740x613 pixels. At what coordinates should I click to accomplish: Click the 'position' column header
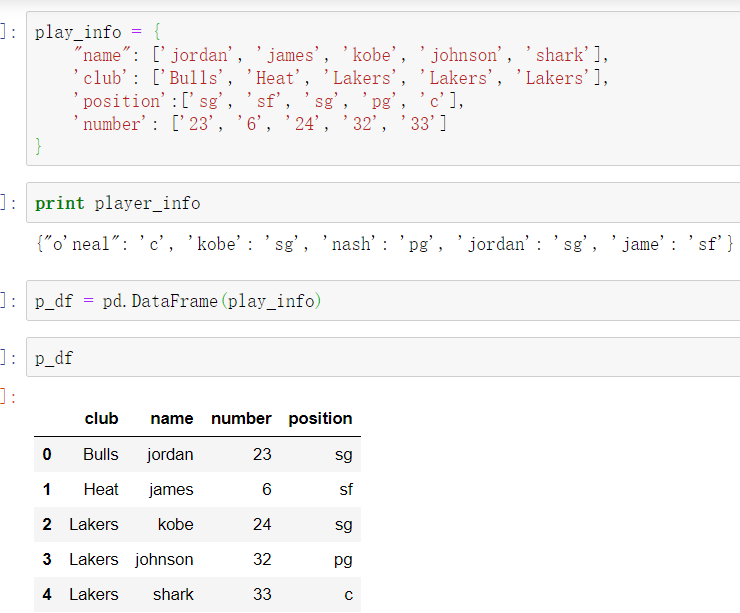click(x=320, y=419)
